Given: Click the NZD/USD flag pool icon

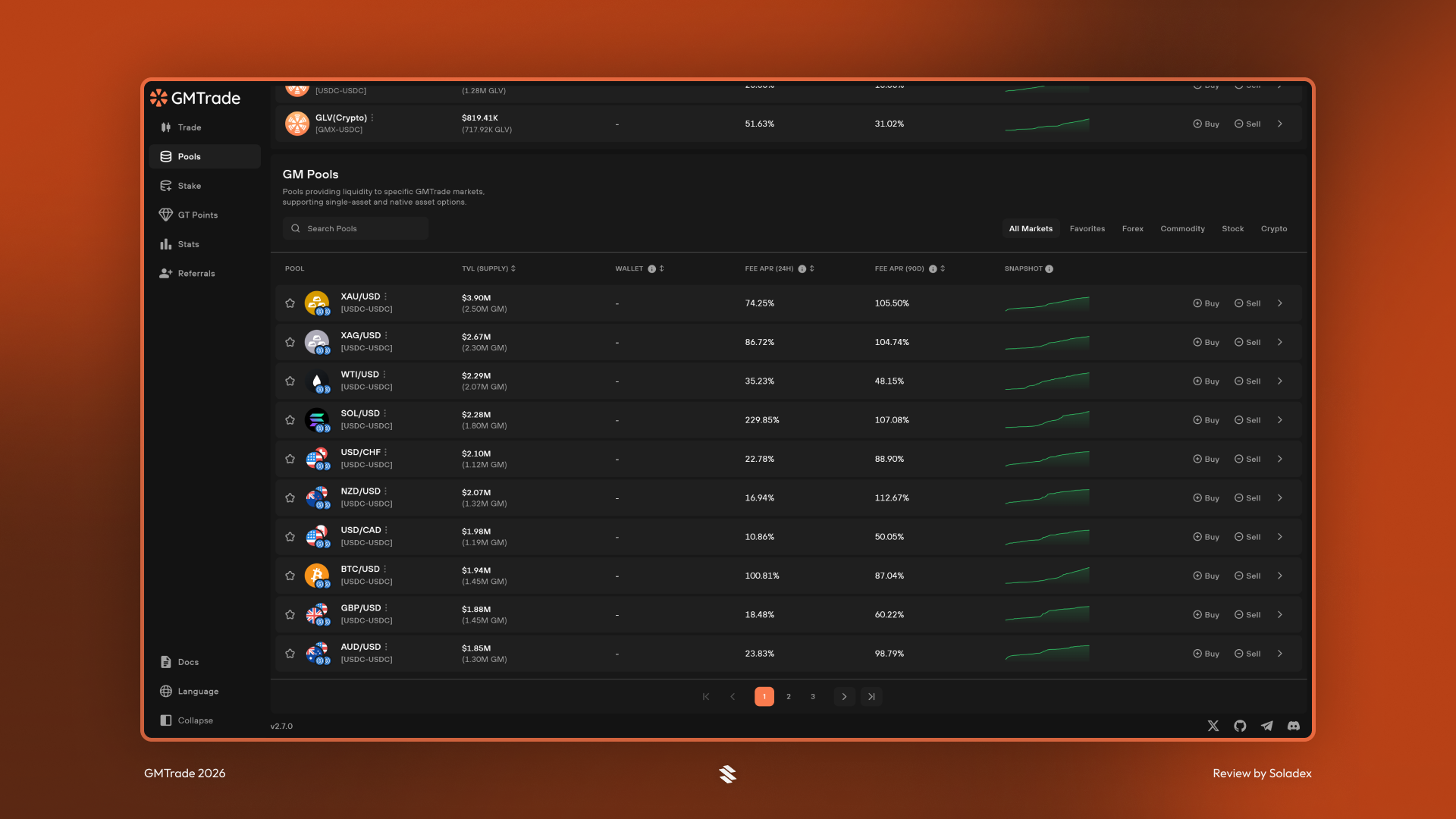Looking at the screenshot, I should (x=317, y=497).
